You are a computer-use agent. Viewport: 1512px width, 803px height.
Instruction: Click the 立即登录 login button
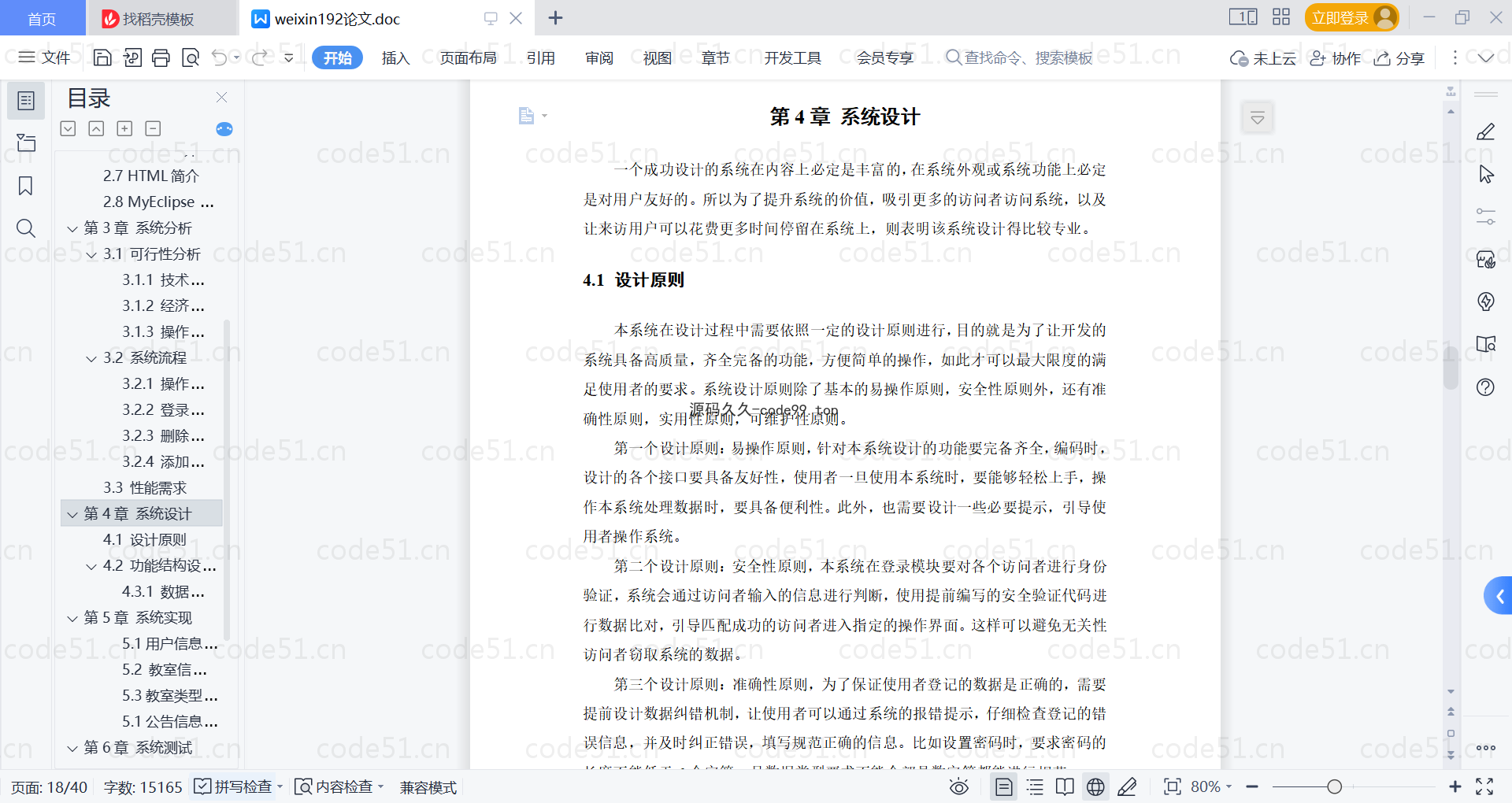(x=1351, y=17)
